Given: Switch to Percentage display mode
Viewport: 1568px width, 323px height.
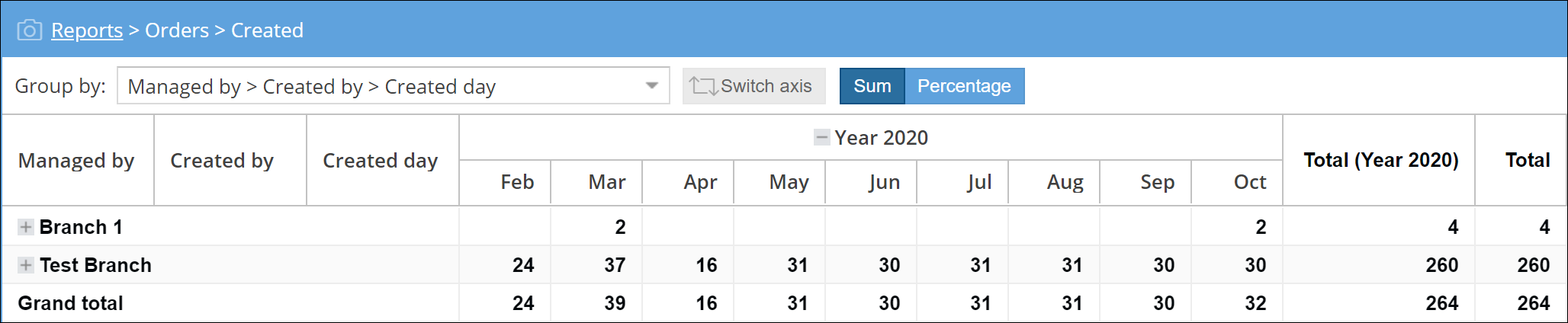Looking at the screenshot, I should point(965,86).
